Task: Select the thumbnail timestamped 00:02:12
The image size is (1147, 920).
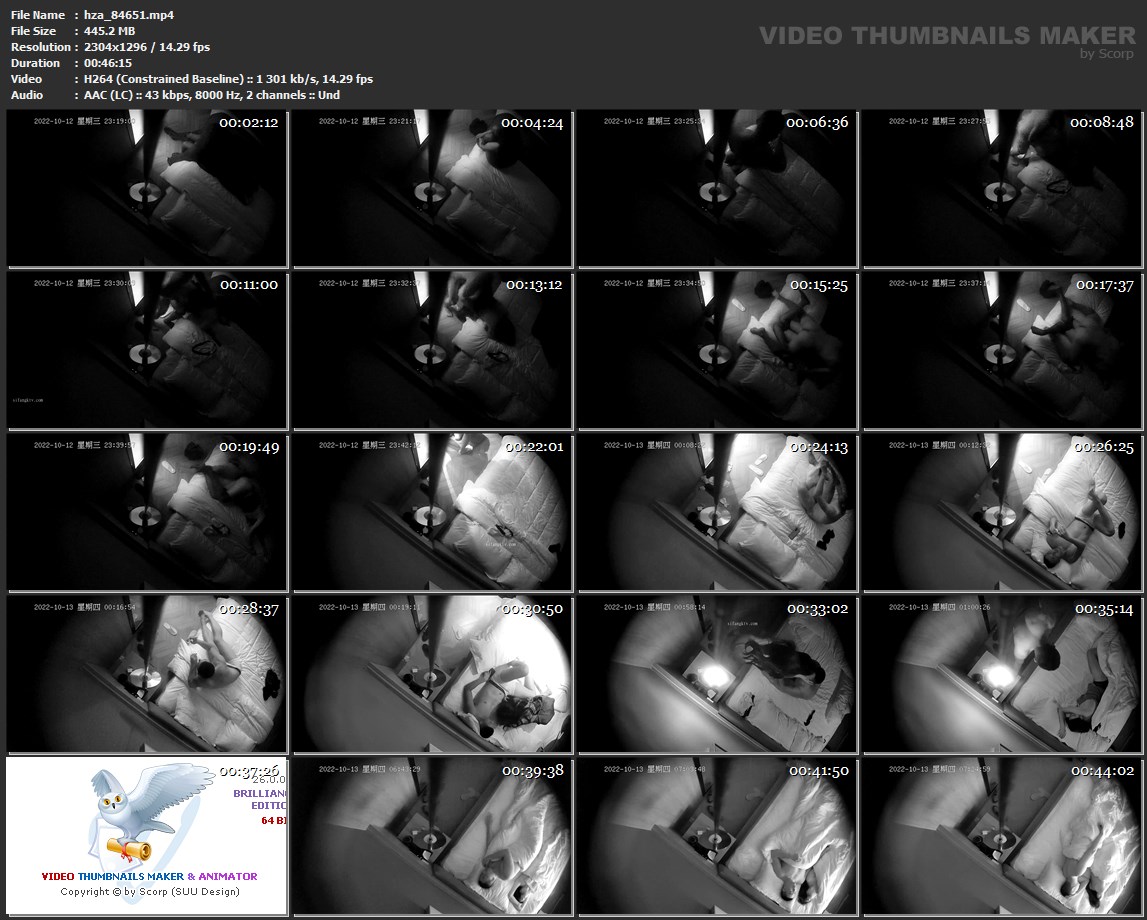Action: (x=146, y=188)
